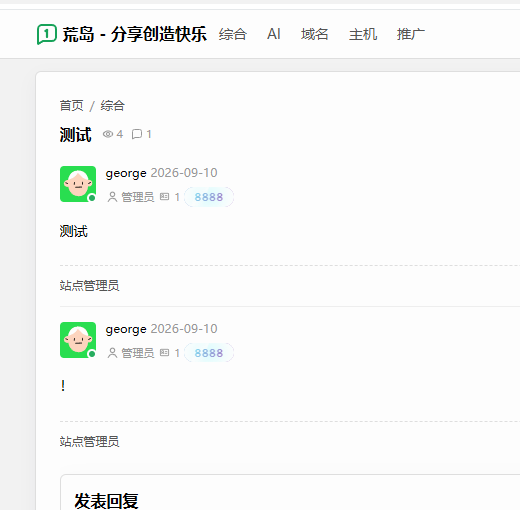520x510 pixels.
Task: Click the first post's user role icon
Action: (112, 197)
